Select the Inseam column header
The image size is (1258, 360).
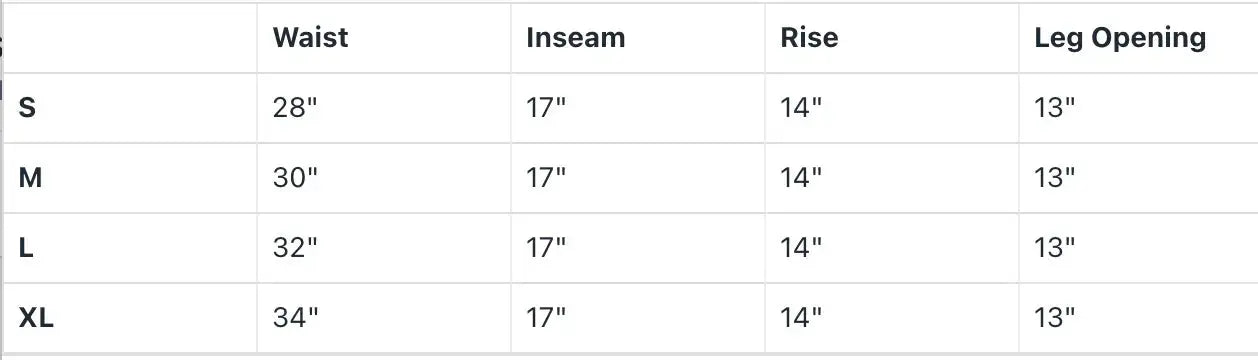click(x=575, y=38)
